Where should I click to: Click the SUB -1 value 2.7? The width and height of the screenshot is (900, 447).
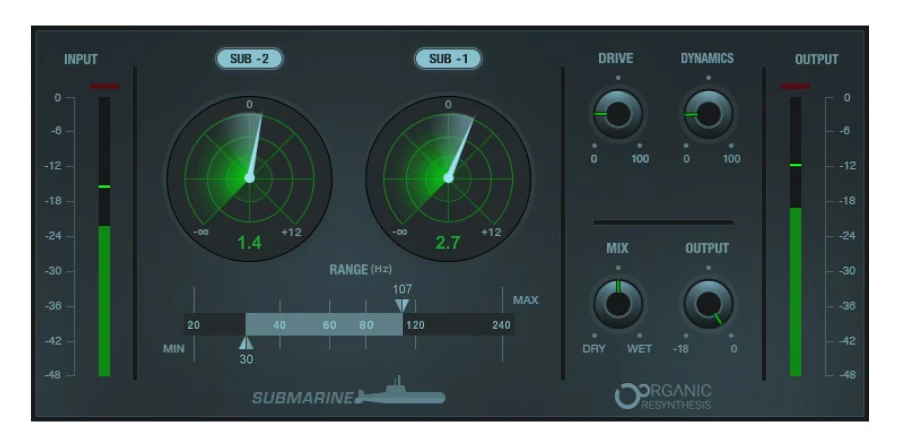click(x=447, y=243)
